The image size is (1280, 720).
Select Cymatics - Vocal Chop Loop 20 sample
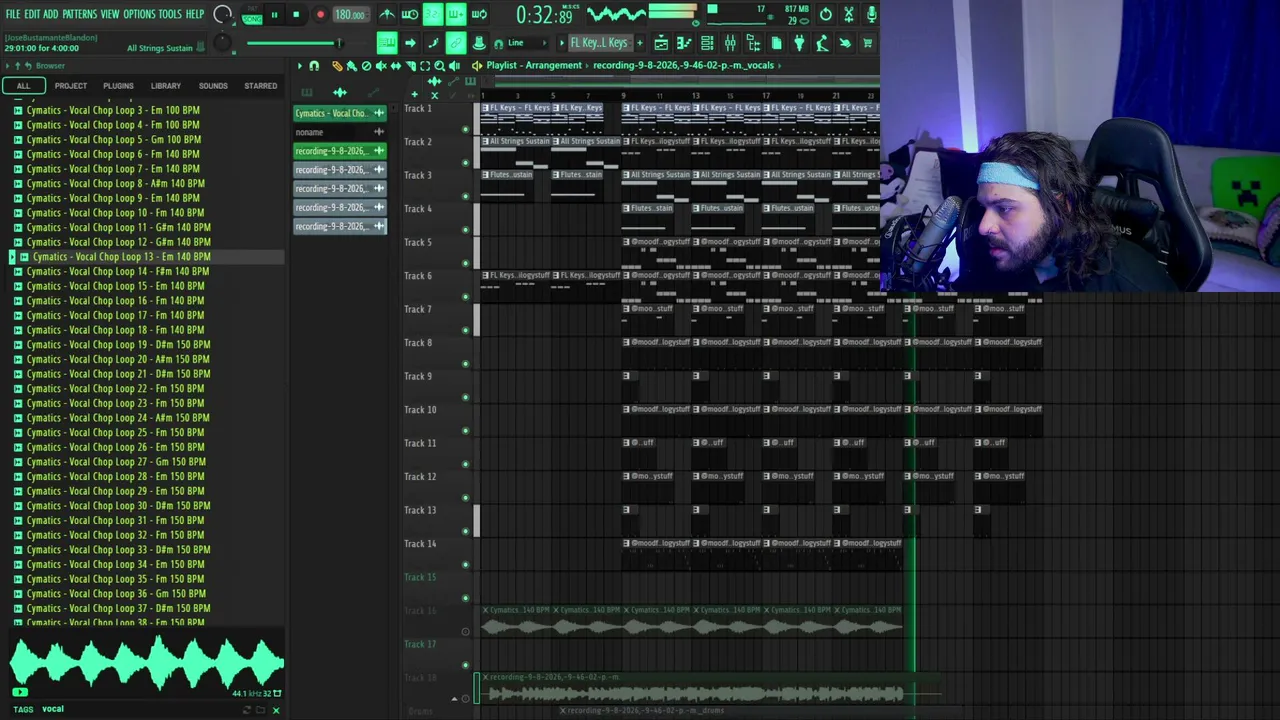coord(118,359)
